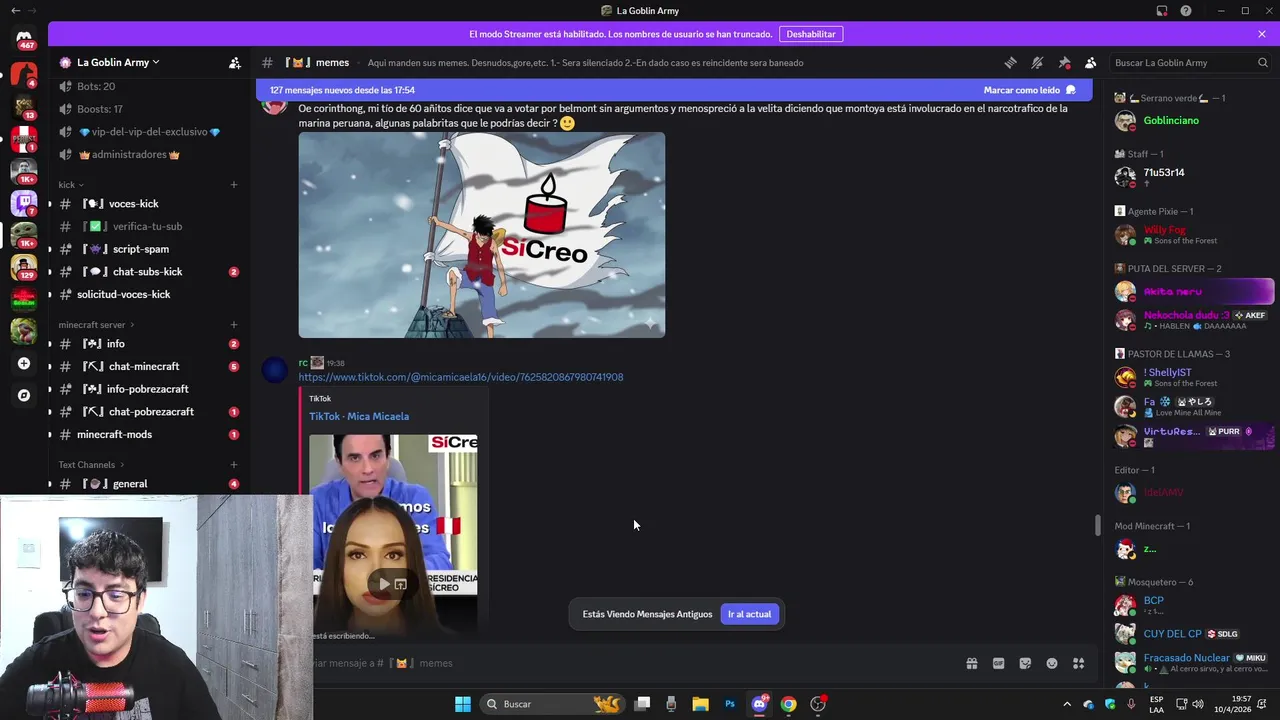Open Discord help question mark icon
Screen dimensions: 1280x720
[x=1186, y=11]
